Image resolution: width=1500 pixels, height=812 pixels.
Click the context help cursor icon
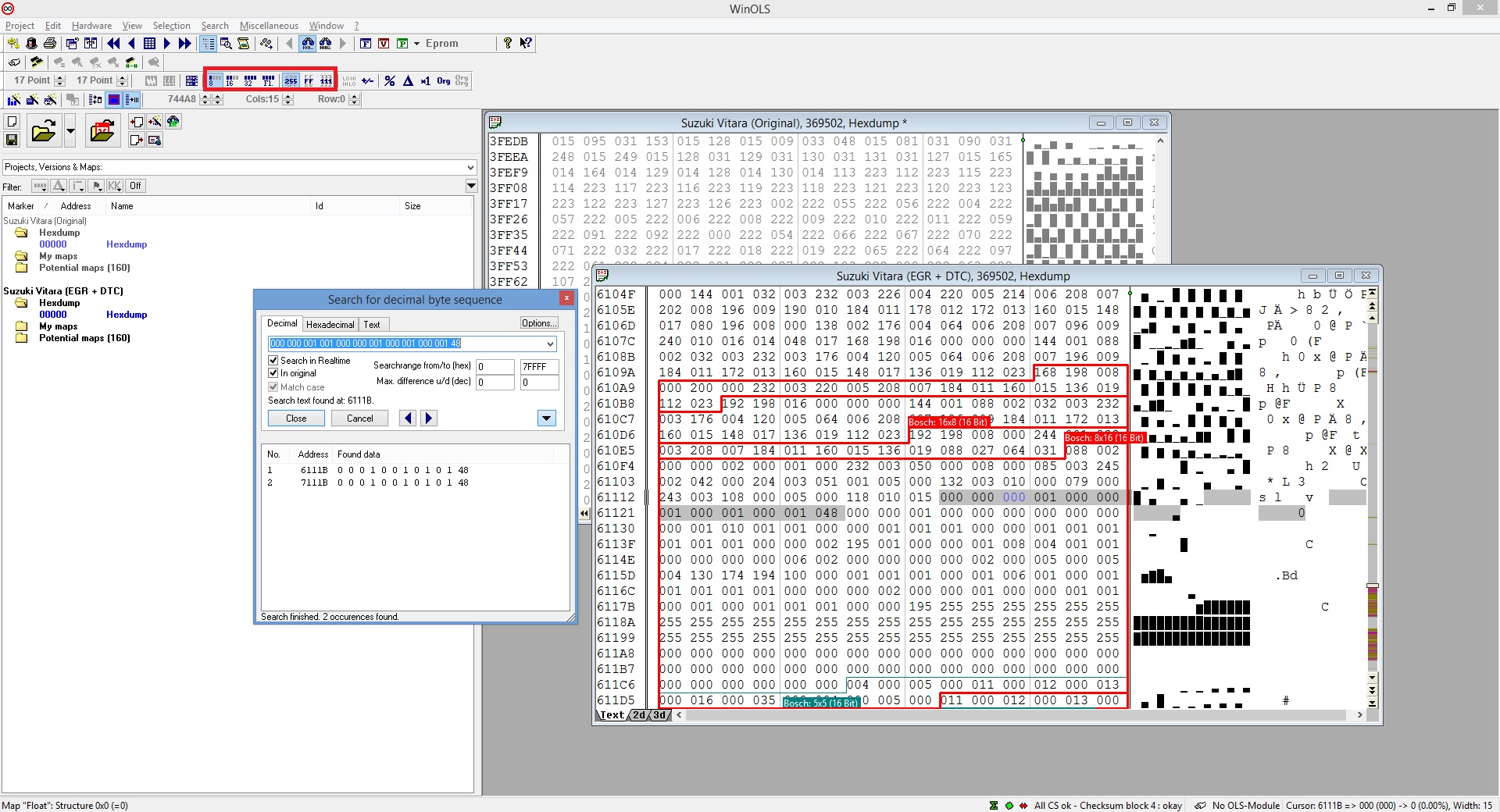tap(526, 44)
